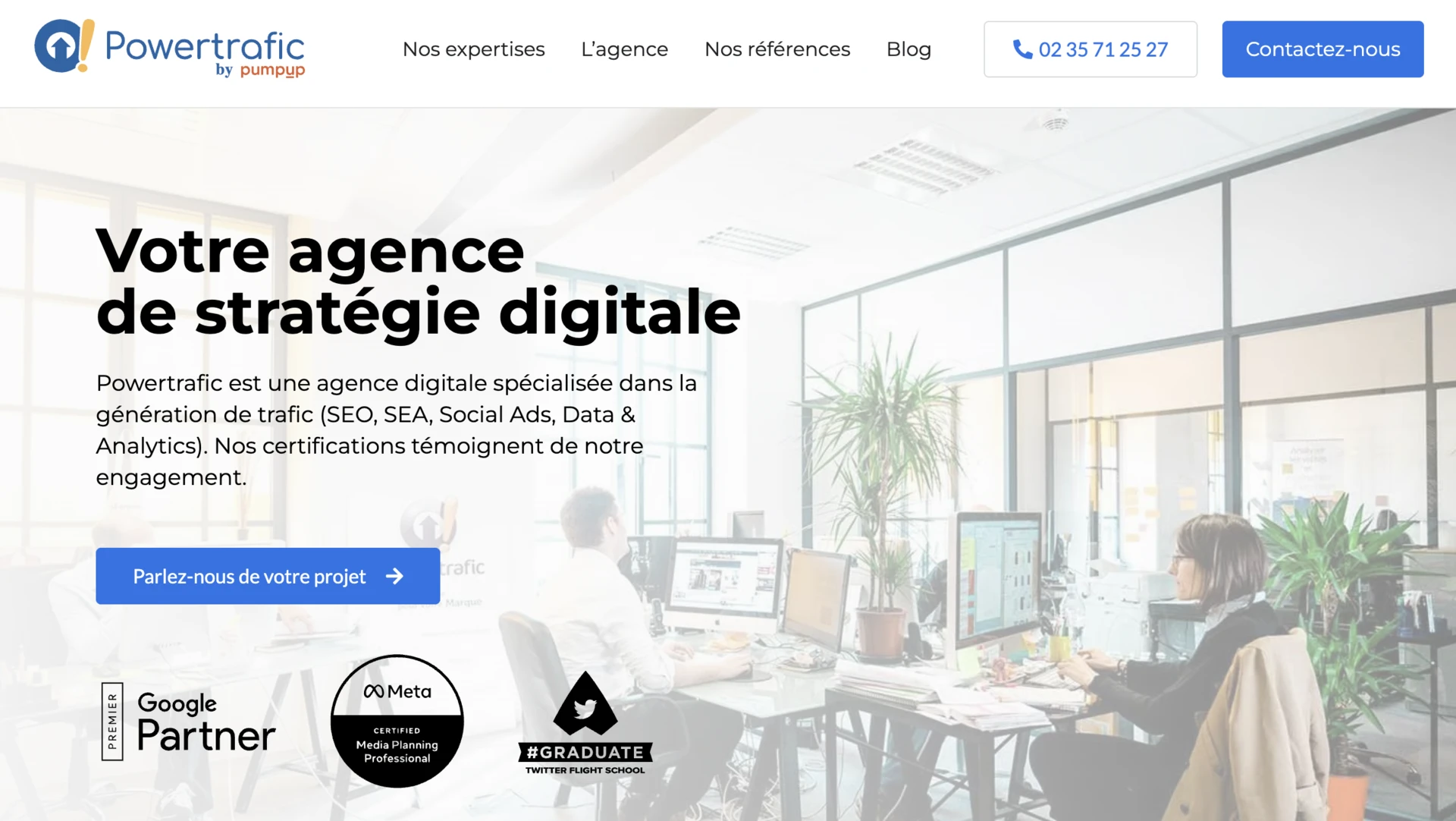The width and height of the screenshot is (1456, 821).
Task: Open the Google Partner Premier badge
Action: (188, 721)
